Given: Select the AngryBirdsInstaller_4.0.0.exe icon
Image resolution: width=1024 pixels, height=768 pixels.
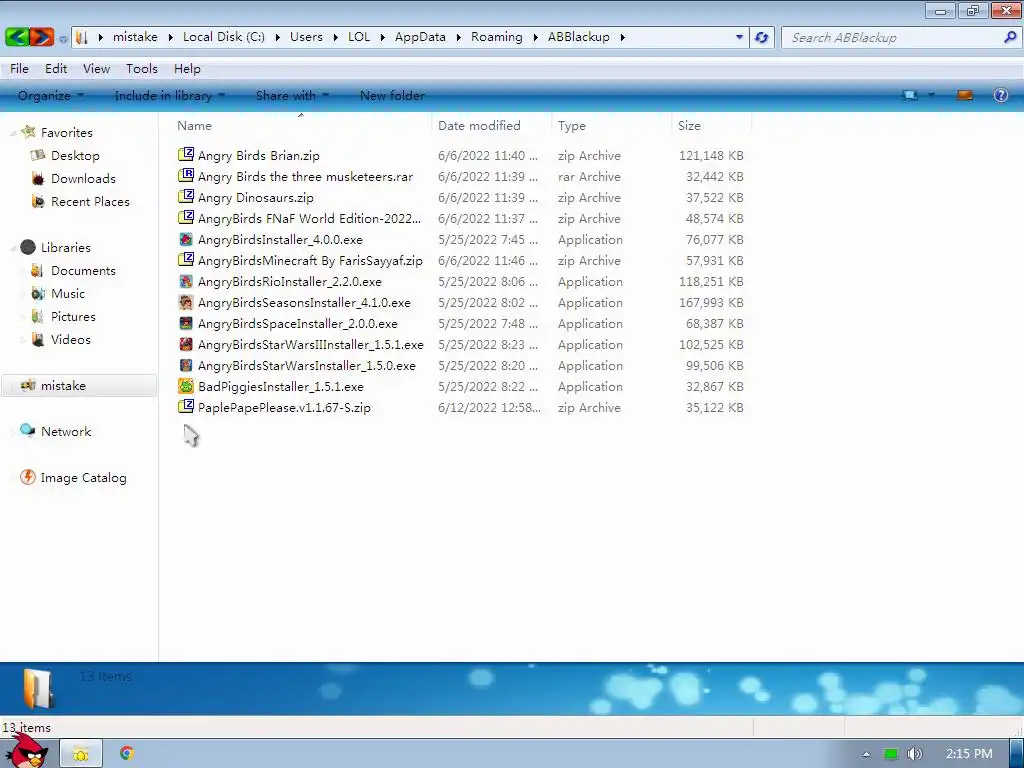Looking at the screenshot, I should (186, 239).
